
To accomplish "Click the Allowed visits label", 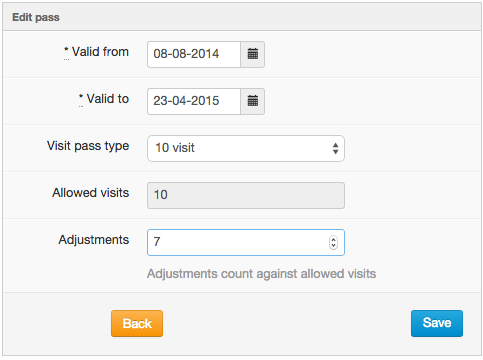I will [x=91, y=193].
